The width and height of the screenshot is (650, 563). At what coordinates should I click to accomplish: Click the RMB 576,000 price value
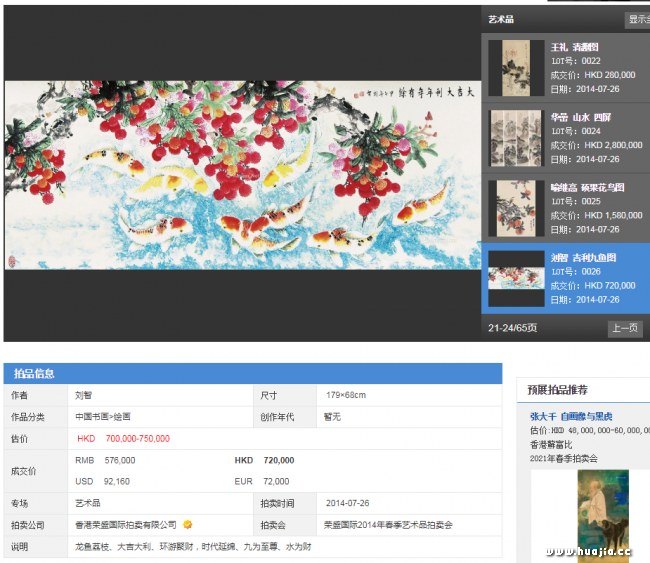click(105, 460)
